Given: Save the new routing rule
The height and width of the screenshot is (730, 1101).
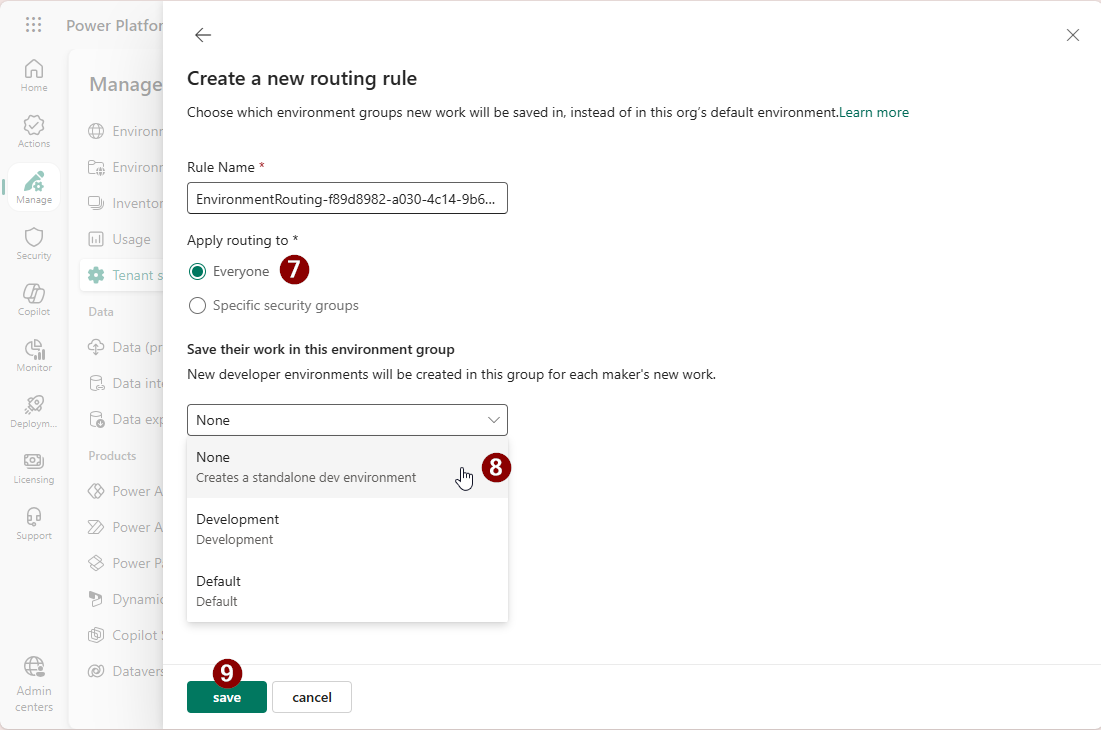Looking at the screenshot, I should coord(226,697).
